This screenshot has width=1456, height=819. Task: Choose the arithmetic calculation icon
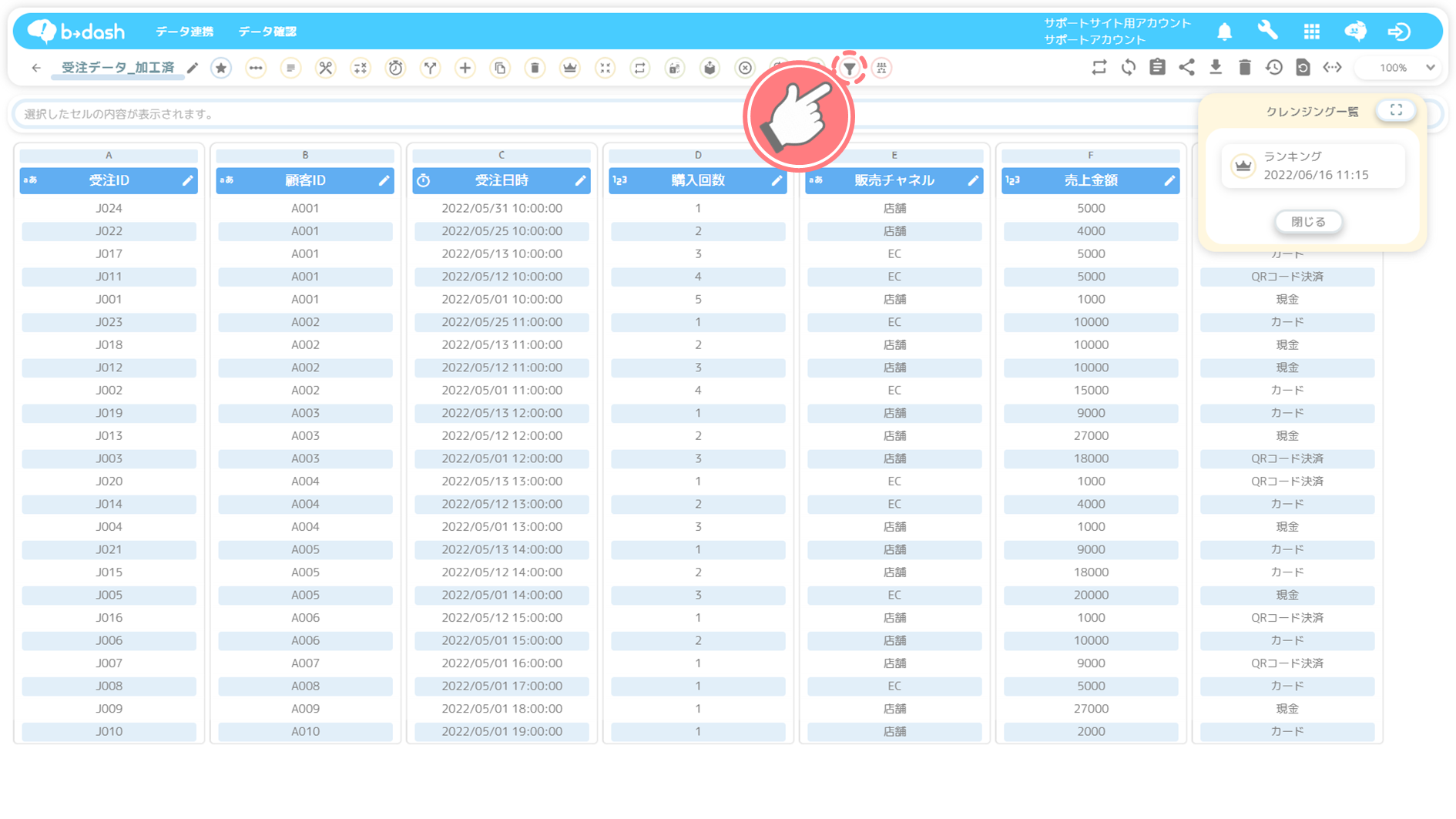click(x=361, y=68)
